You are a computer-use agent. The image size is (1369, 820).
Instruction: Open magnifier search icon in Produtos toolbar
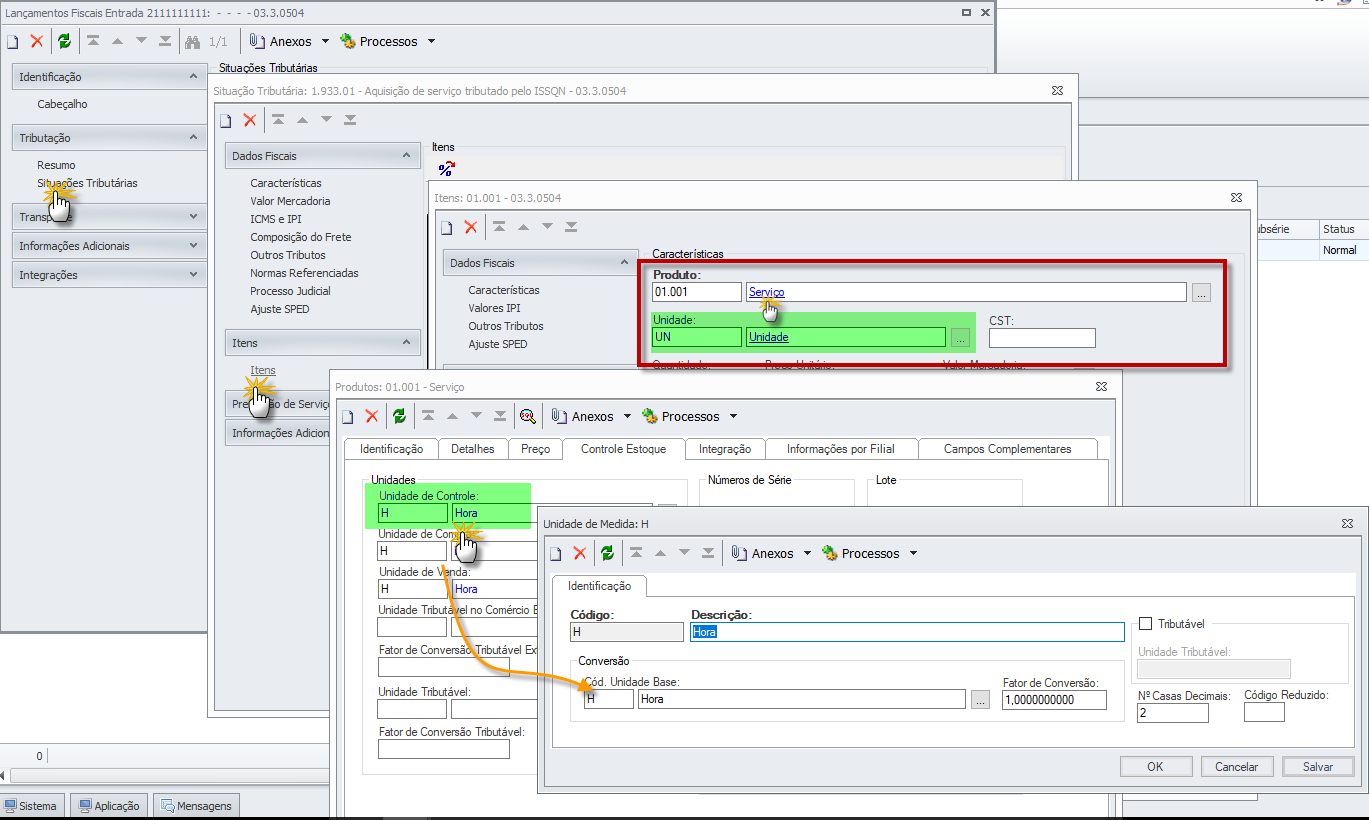tap(527, 416)
